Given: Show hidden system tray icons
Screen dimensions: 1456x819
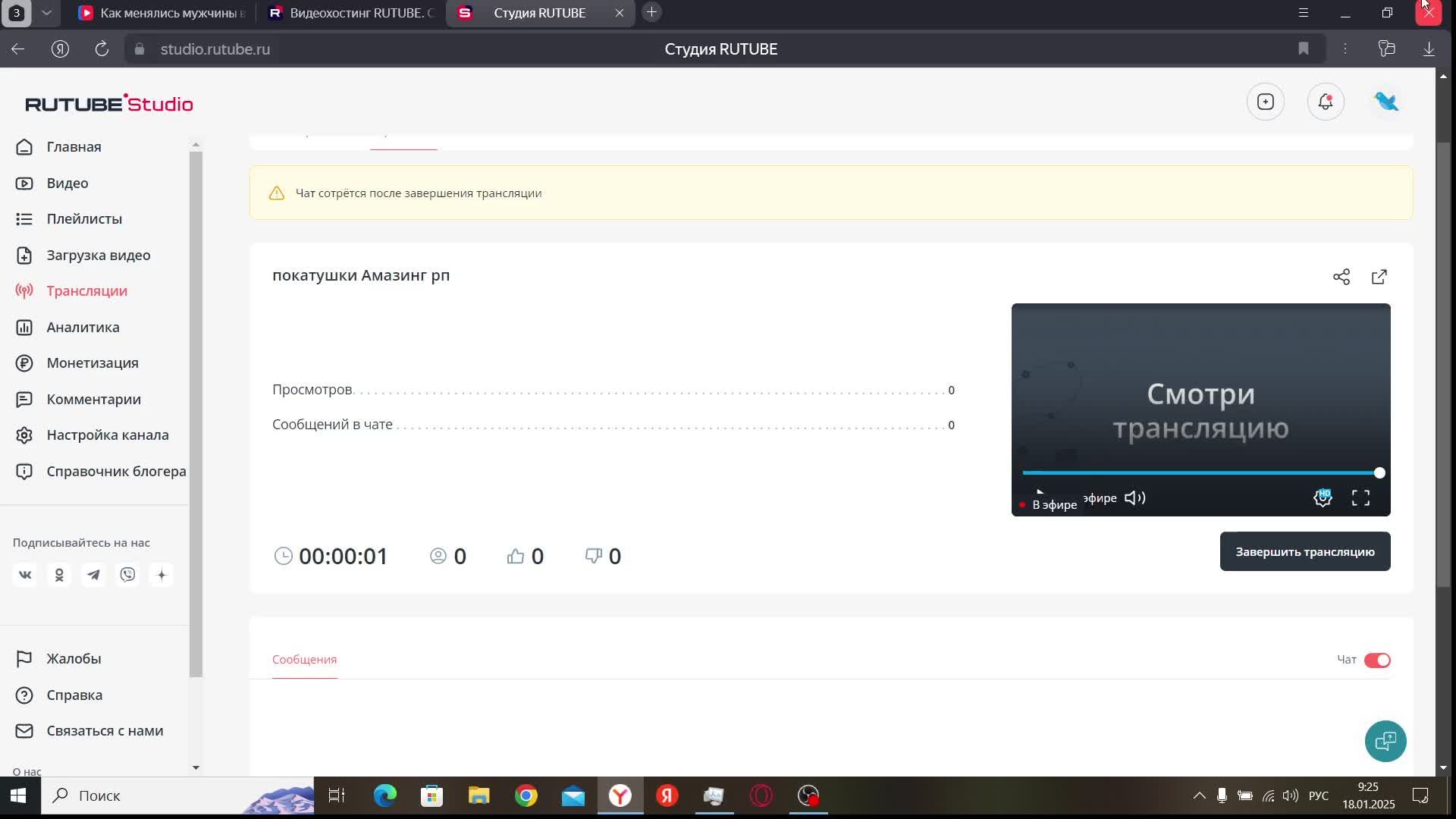Looking at the screenshot, I should tap(1199, 795).
